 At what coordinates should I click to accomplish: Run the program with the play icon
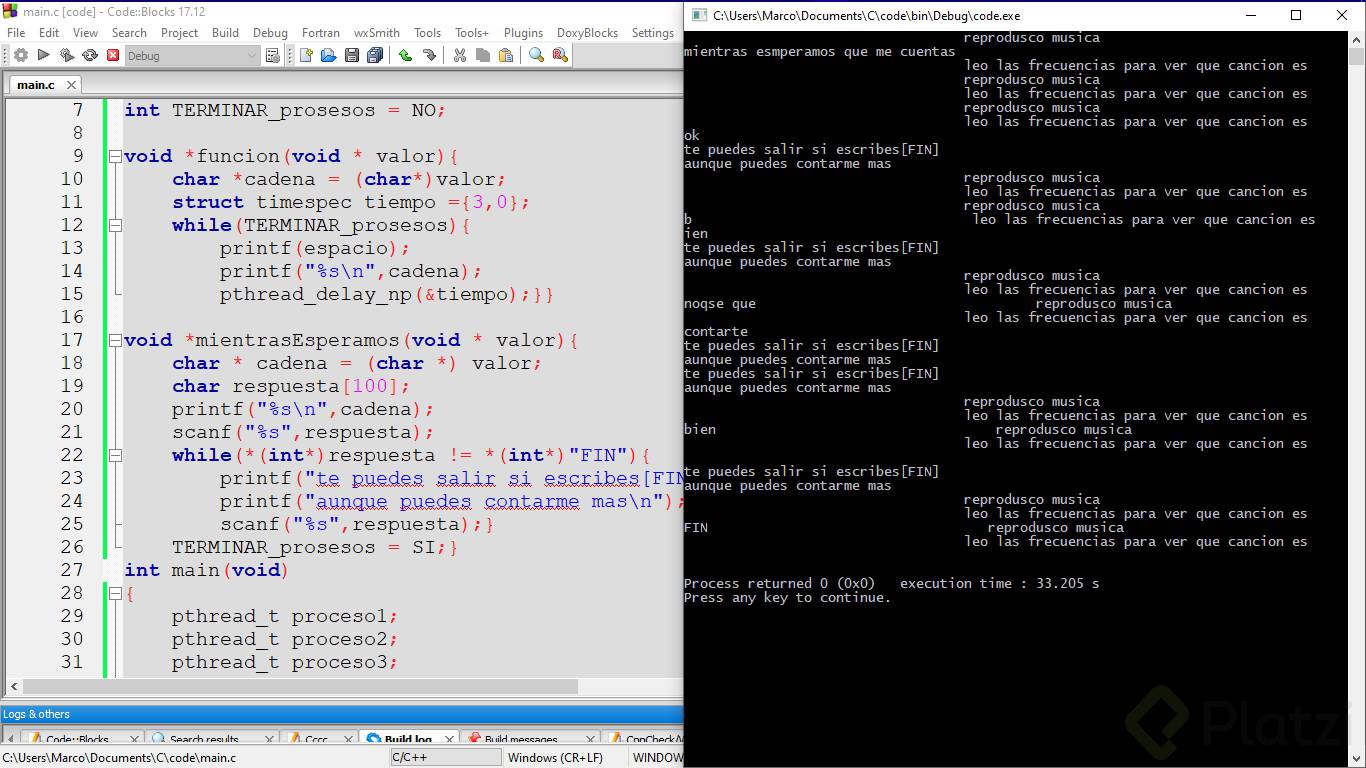(x=44, y=56)
